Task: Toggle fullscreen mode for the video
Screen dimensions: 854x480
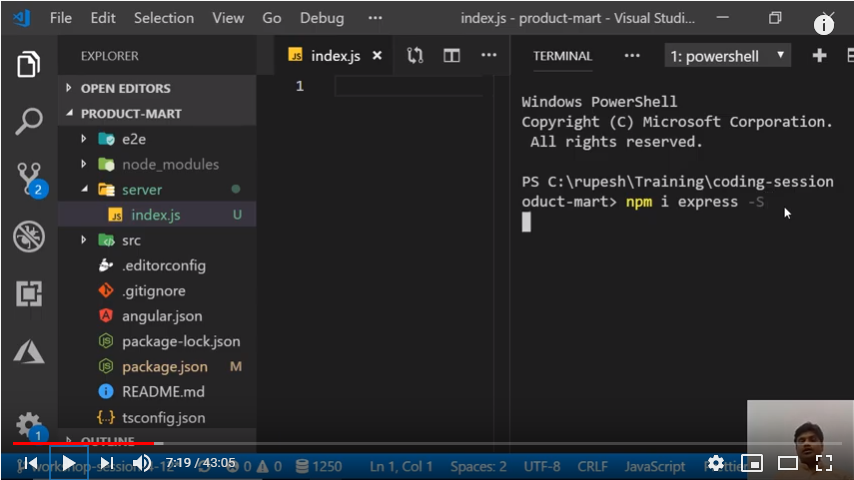Action: click(x=824, y=463)
